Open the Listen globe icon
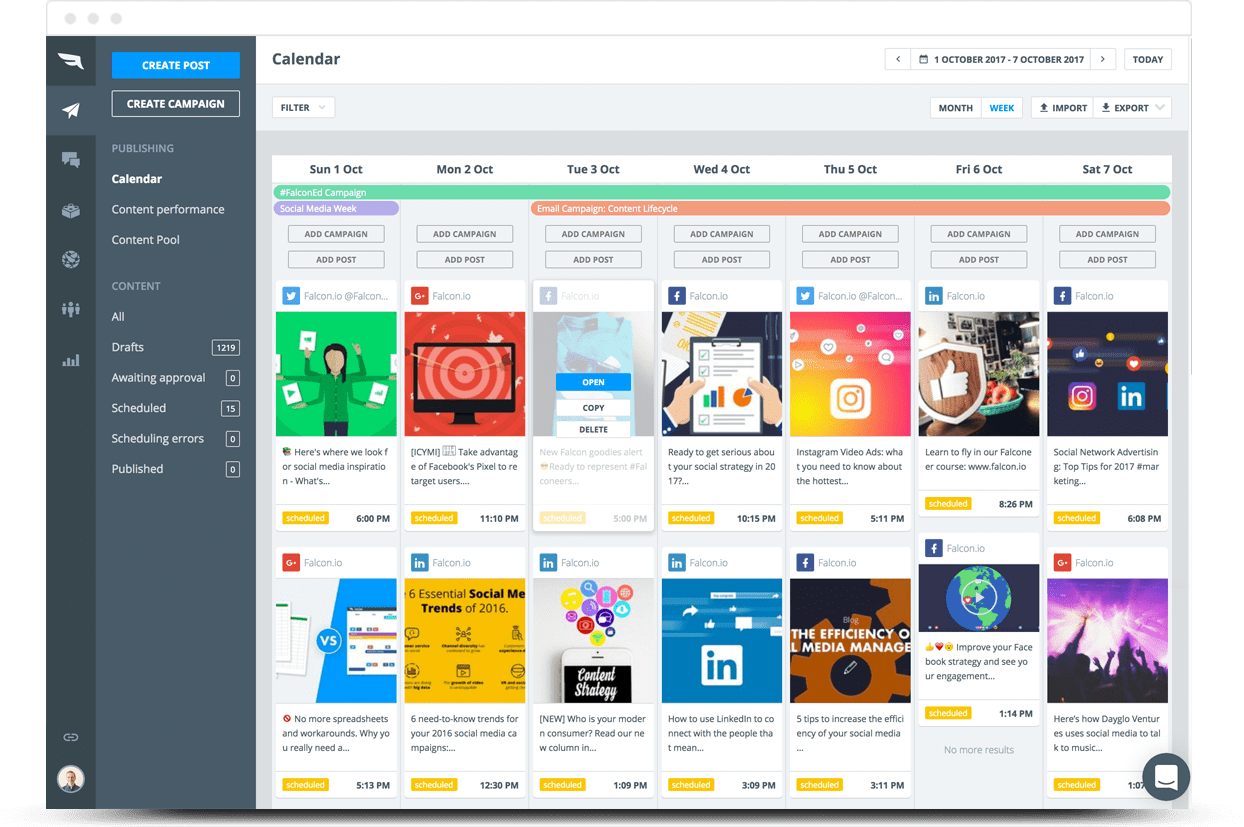 coord(70,260)
